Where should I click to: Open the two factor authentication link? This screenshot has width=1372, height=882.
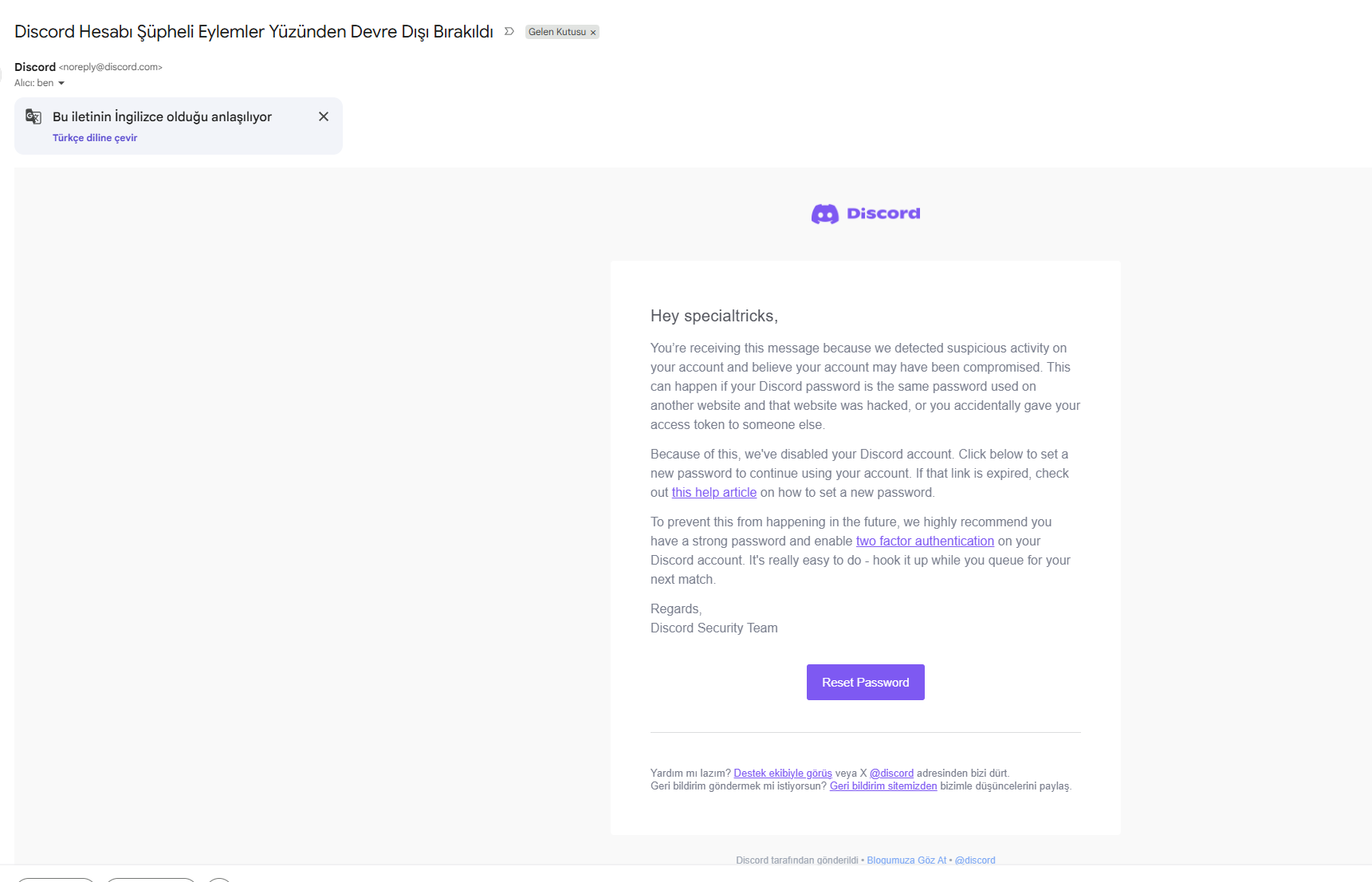pyautogui.click(x=925, y=541)
